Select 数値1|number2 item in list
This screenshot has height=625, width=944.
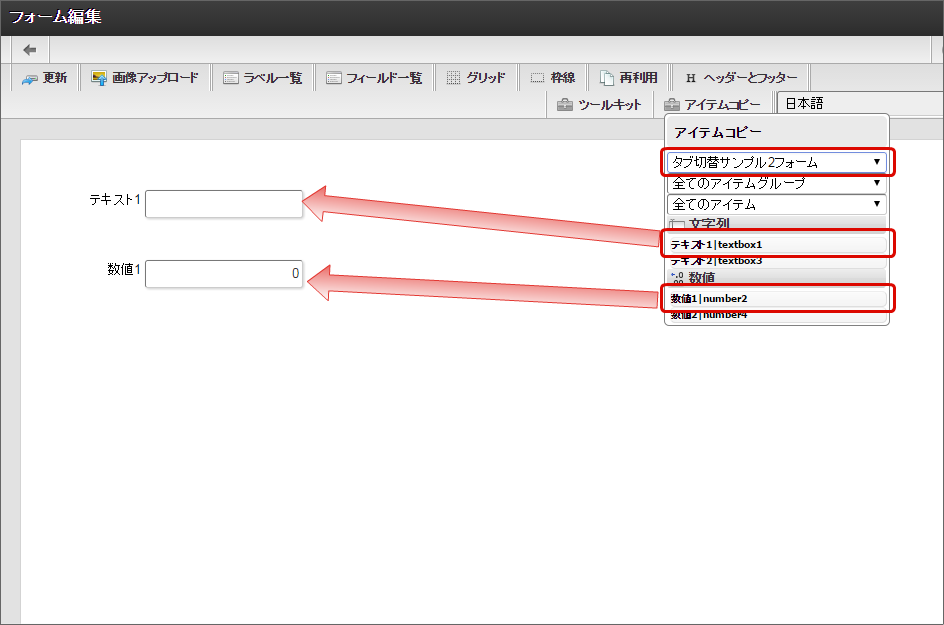tap(777, 299)
